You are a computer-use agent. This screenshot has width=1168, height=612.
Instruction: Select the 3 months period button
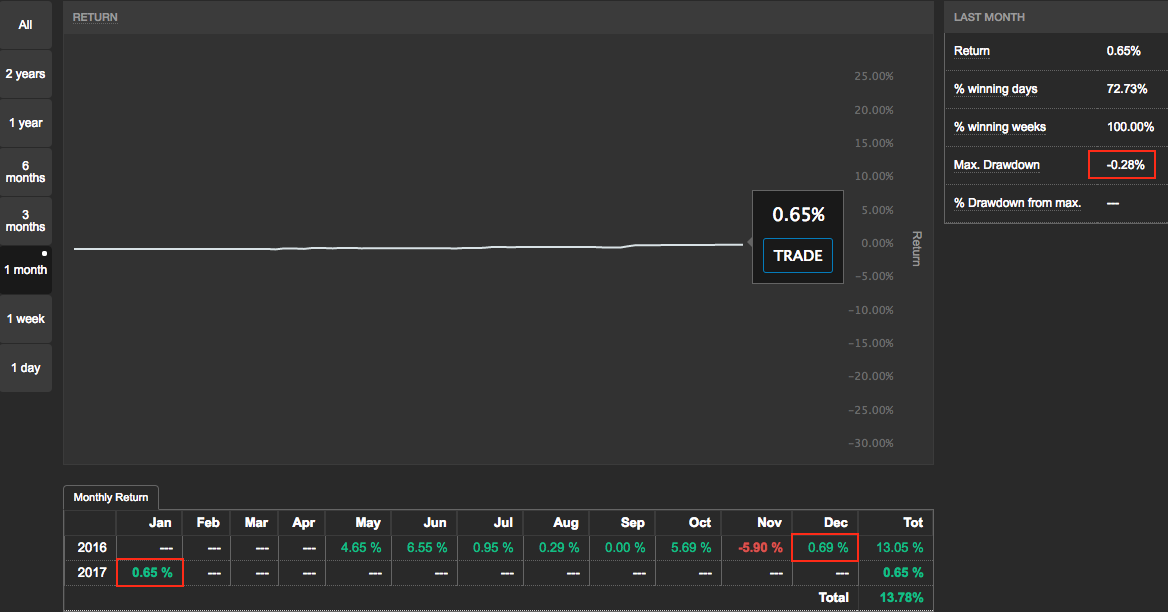click(25, 221)
